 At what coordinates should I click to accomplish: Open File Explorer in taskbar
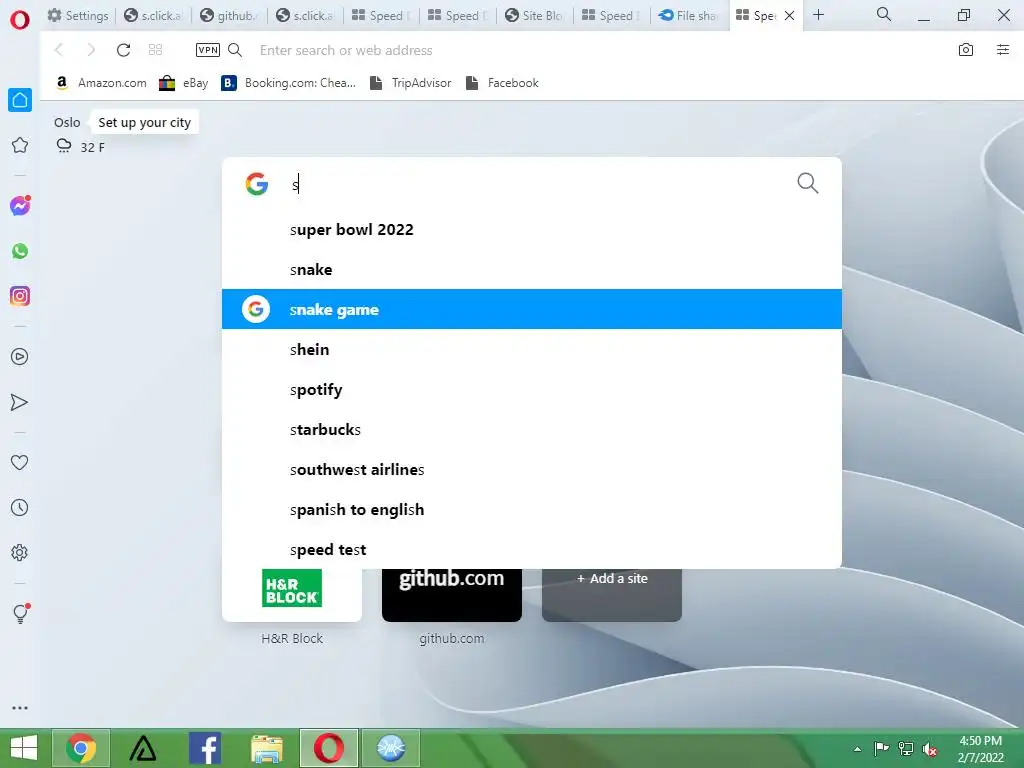[x=266, y=748]
